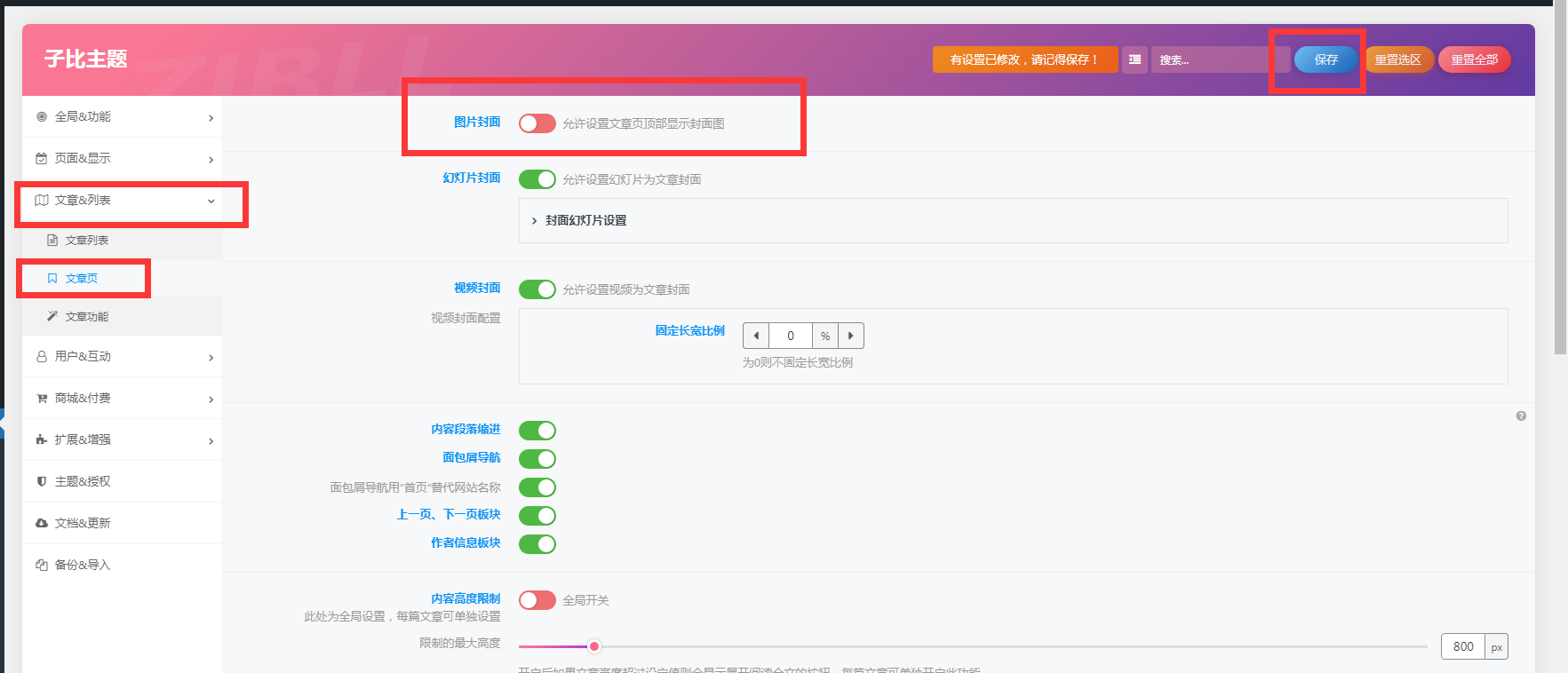1568x673 pixels.
Task: Expand 封面幻灯片设置 section
Action: click(x=1013, y=220)
